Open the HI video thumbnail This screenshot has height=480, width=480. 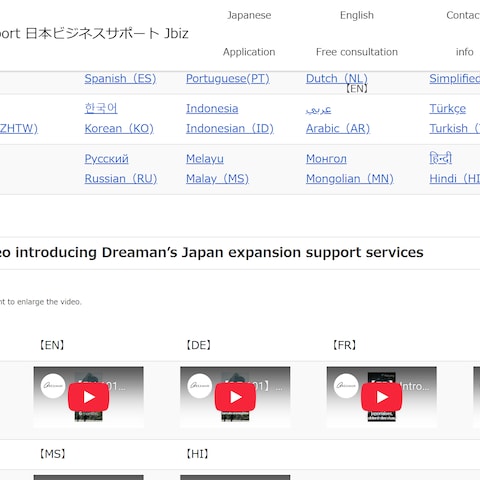[235, 477]
